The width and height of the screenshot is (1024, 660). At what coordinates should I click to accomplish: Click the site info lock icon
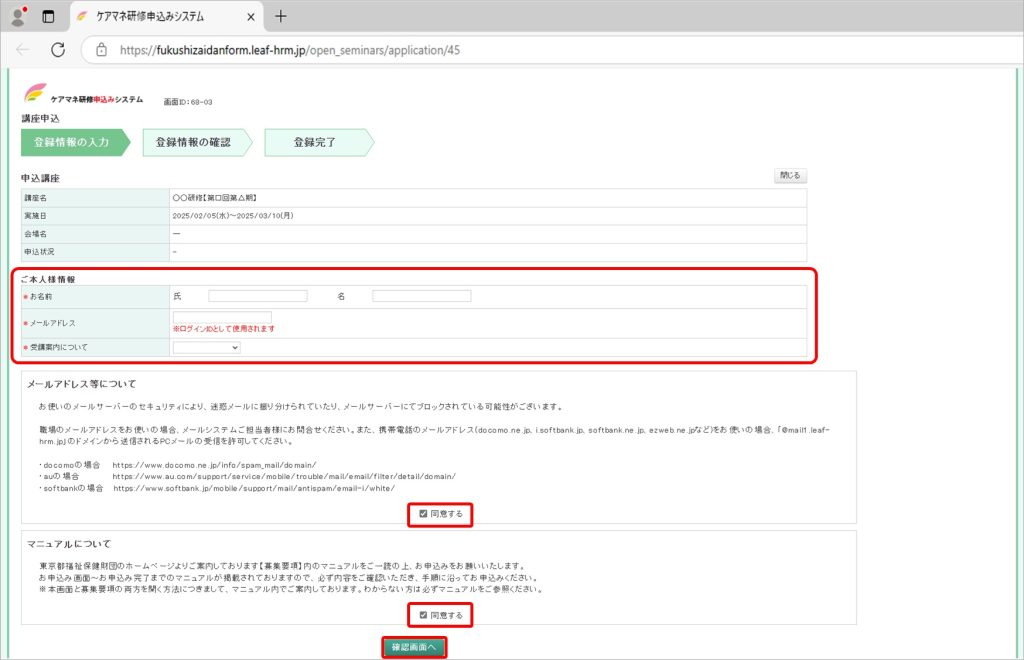point(100,49)
